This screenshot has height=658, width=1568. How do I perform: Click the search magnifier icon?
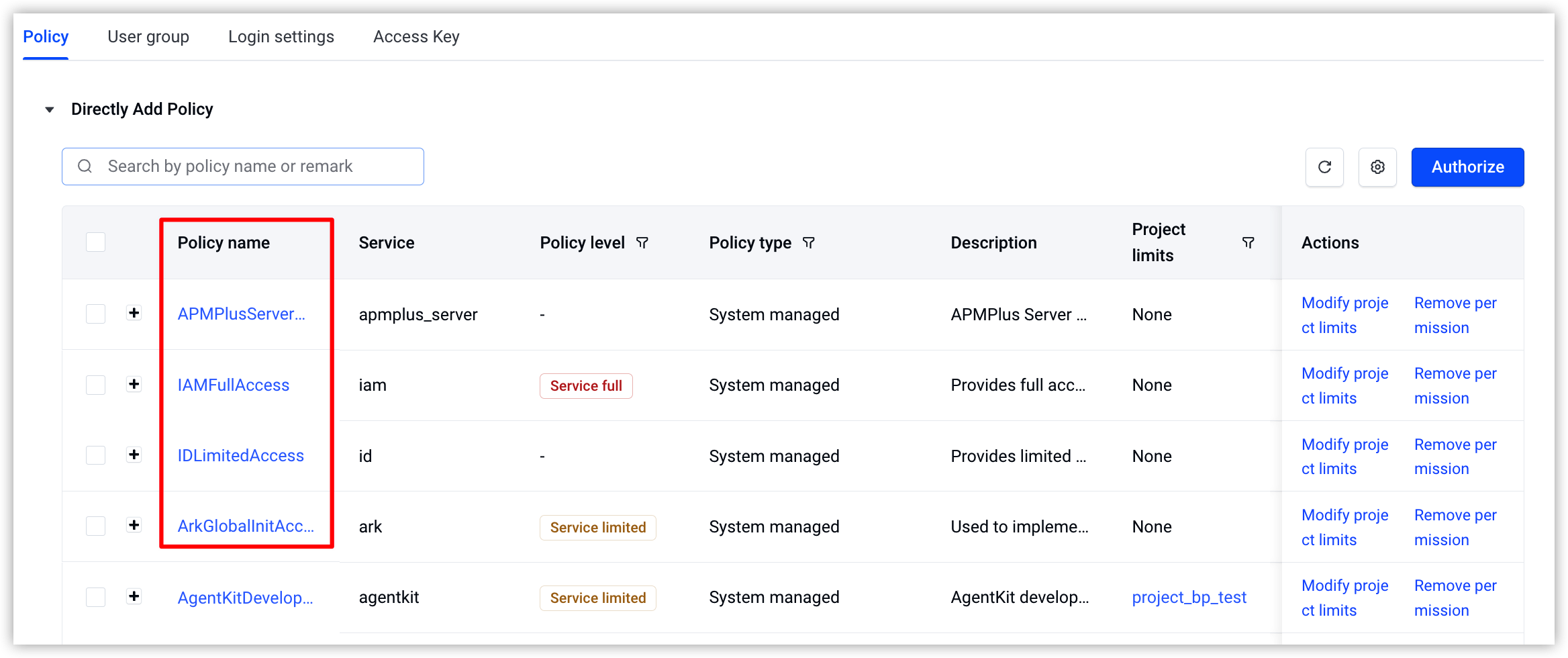pyautogui.click(x=85, y=167)
